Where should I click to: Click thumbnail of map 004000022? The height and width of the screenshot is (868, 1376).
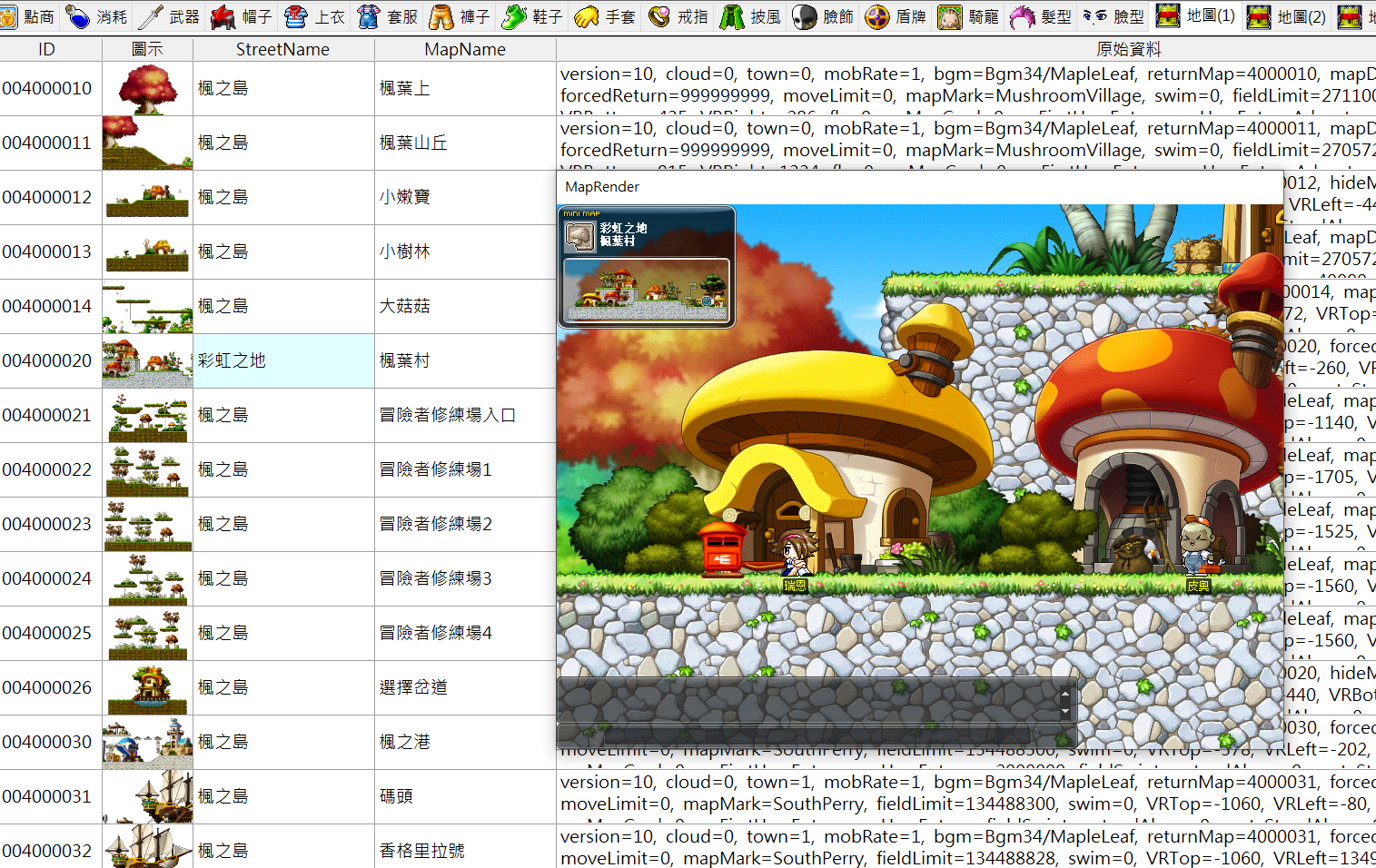[x=147, y=470]
